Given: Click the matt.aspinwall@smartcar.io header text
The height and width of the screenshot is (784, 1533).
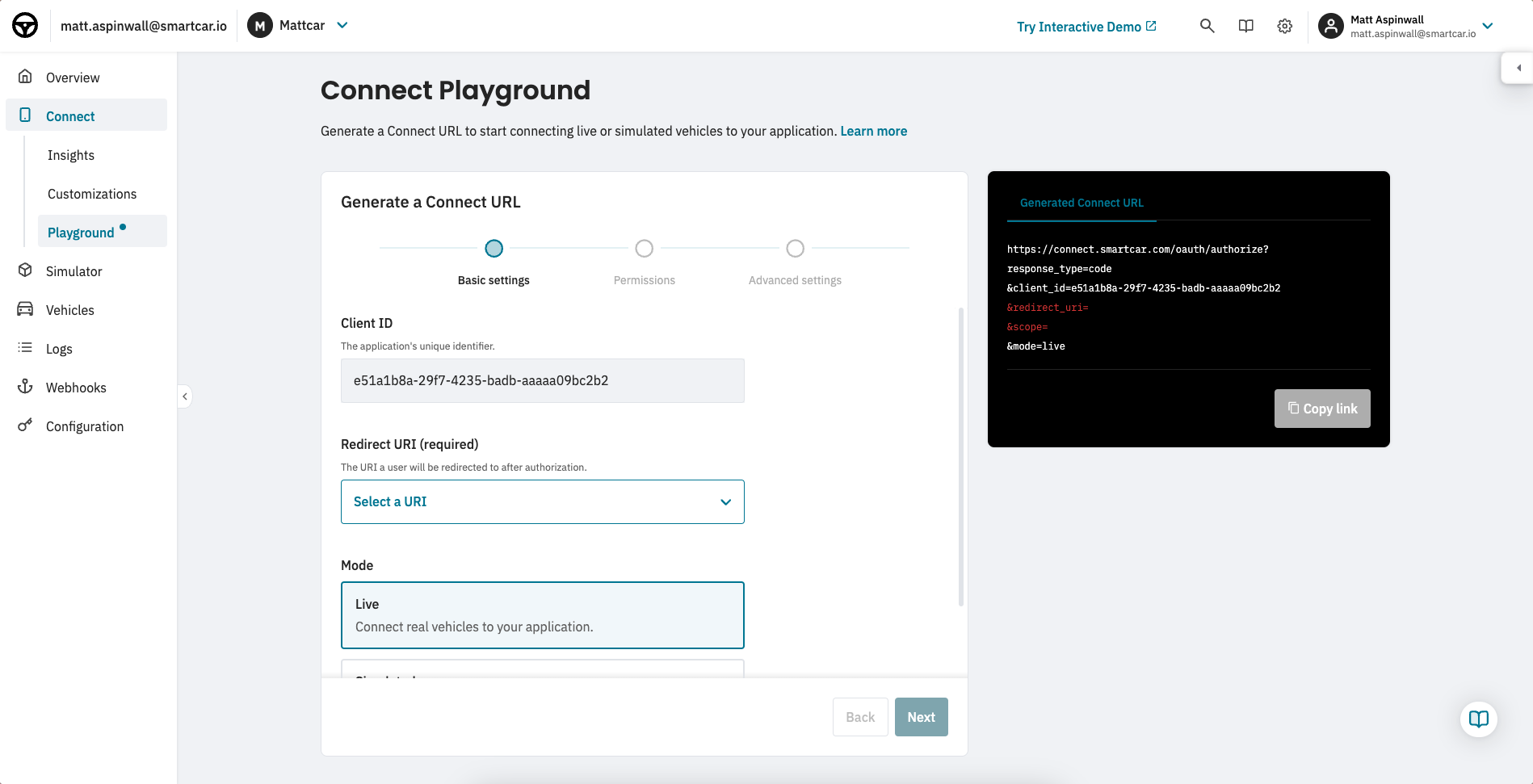Looking at the screenshot, I should (144, 26).
